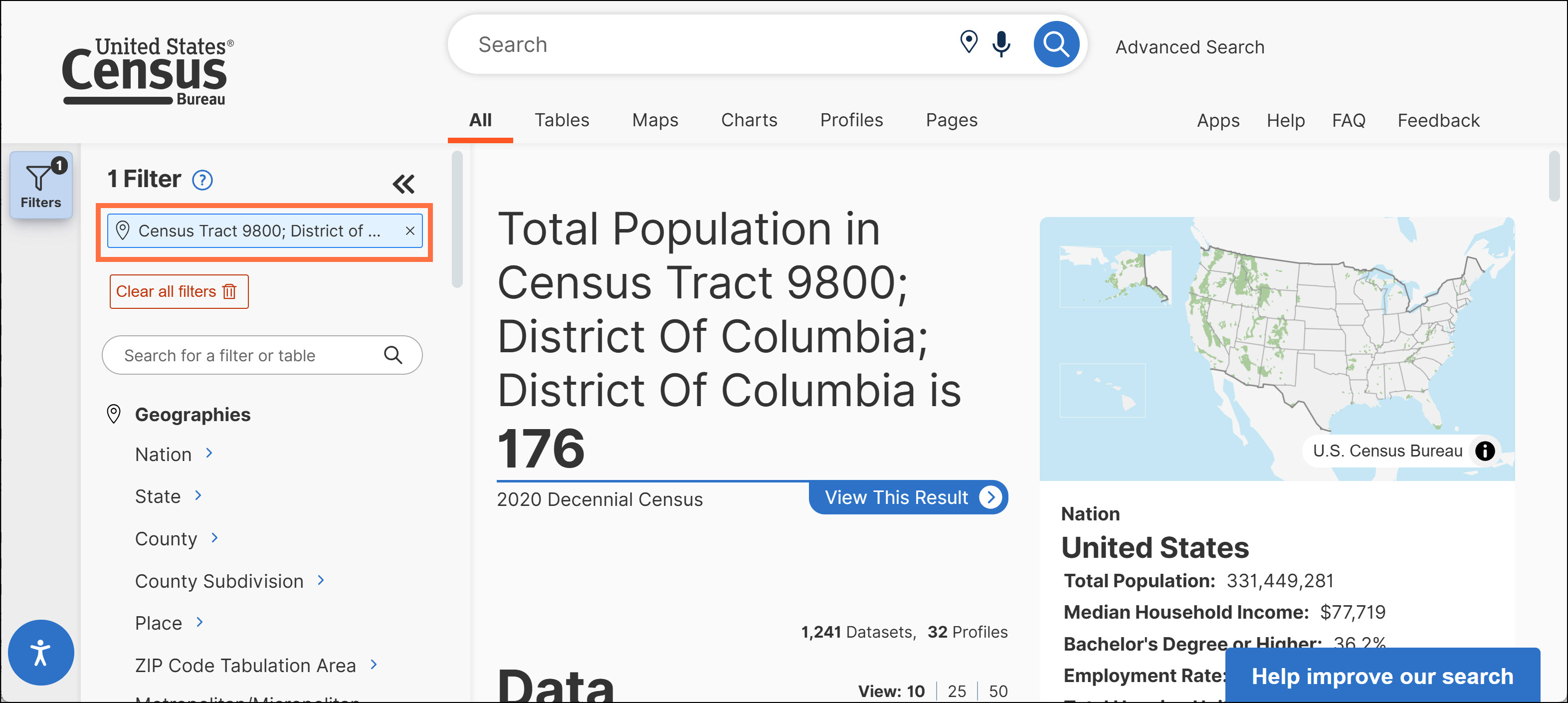Click the blue magnifier search button
The image size is (1568, 703).
coord(1056,44)
